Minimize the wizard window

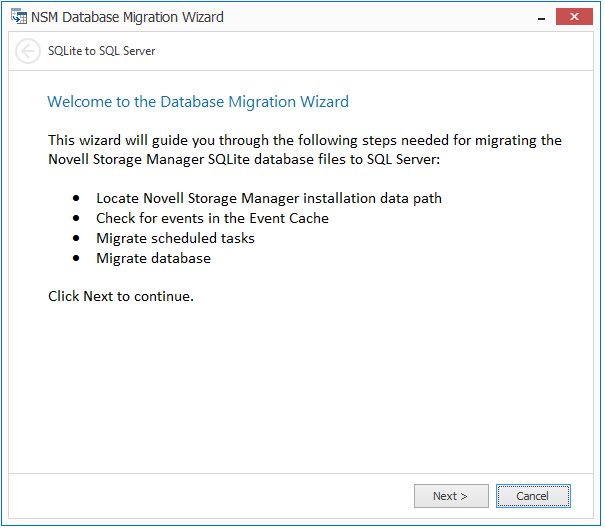[541, 17]
